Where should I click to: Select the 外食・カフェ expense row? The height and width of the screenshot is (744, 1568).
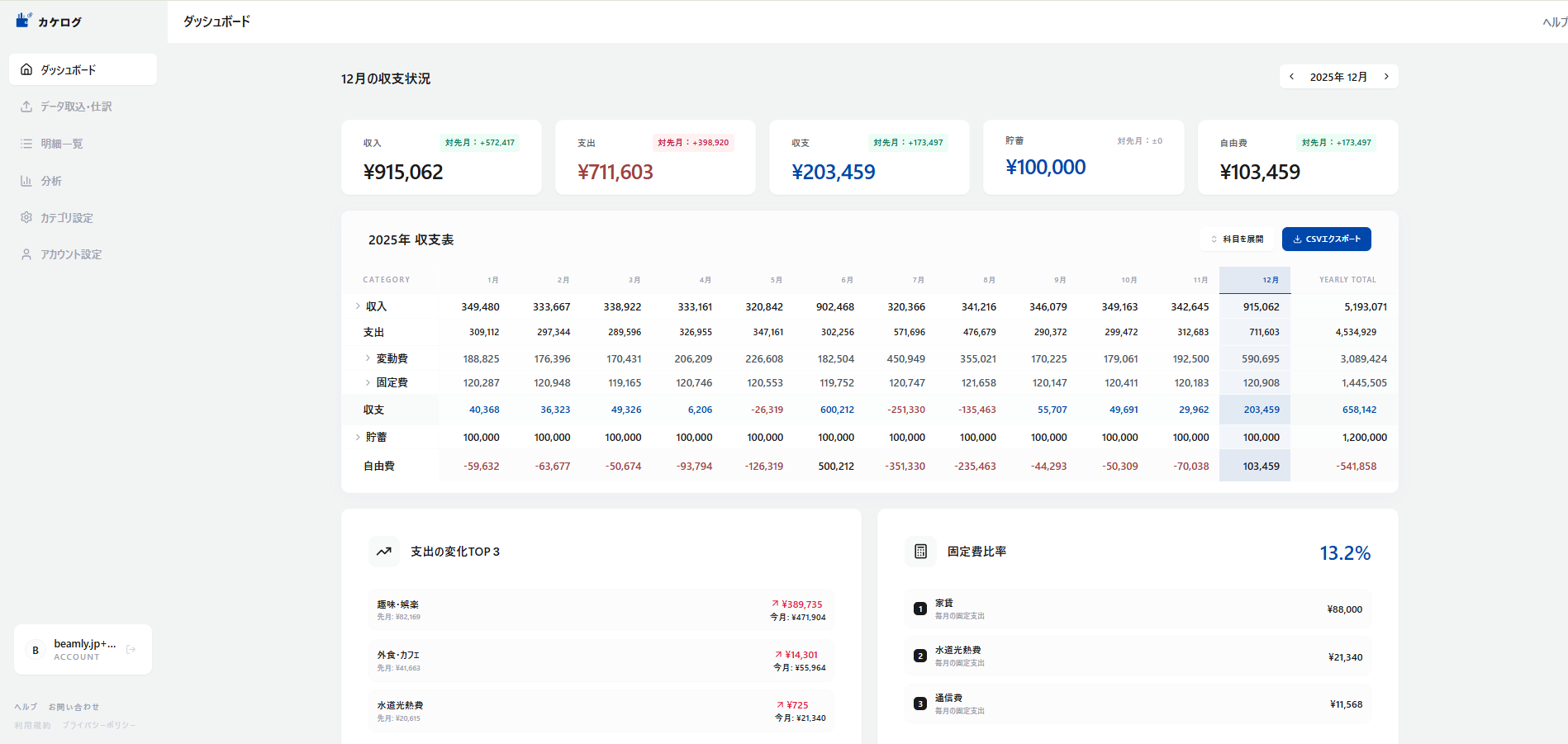pos(601,661)
